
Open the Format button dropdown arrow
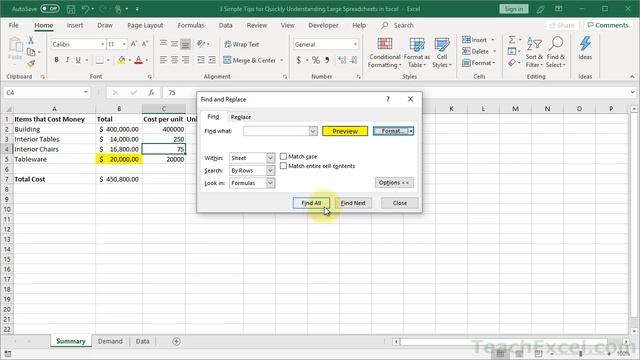click(411, 131)
